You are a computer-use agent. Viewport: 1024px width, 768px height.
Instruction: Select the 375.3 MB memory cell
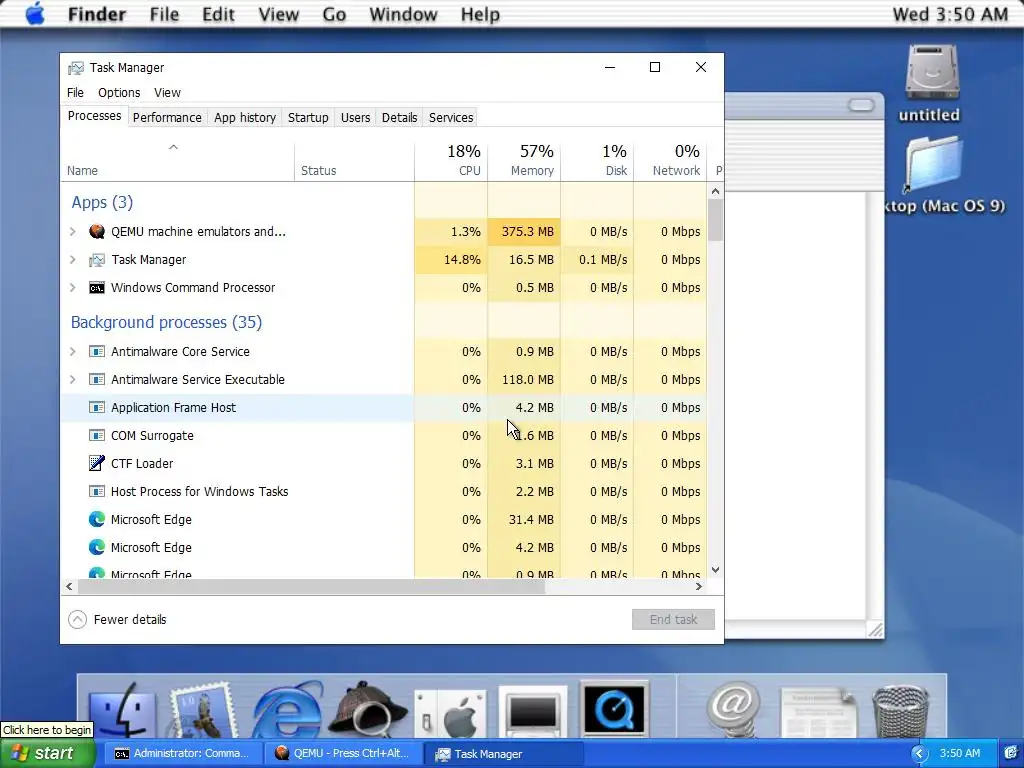524,231
